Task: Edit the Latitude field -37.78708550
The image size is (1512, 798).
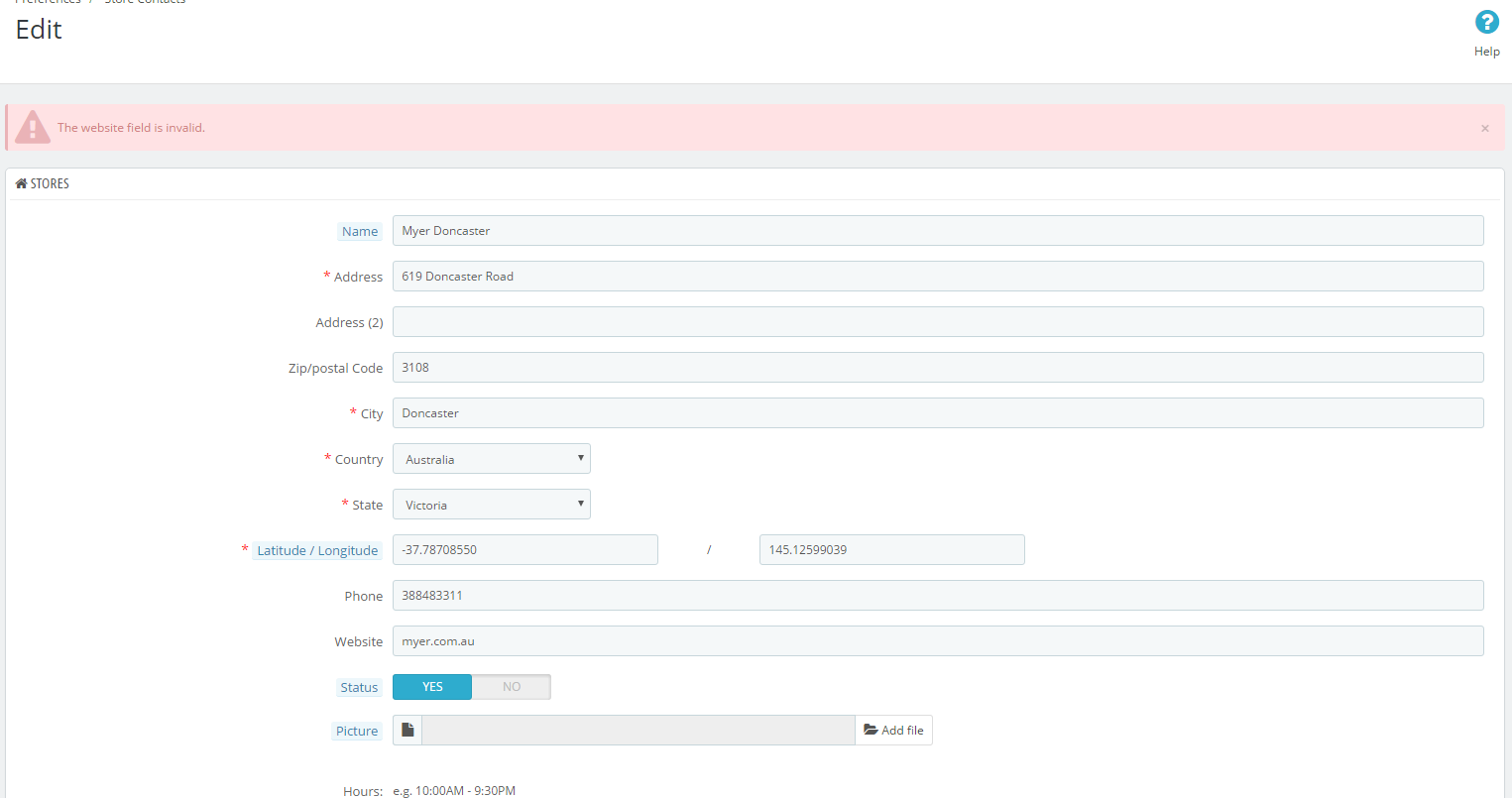Action: (525, 550)
